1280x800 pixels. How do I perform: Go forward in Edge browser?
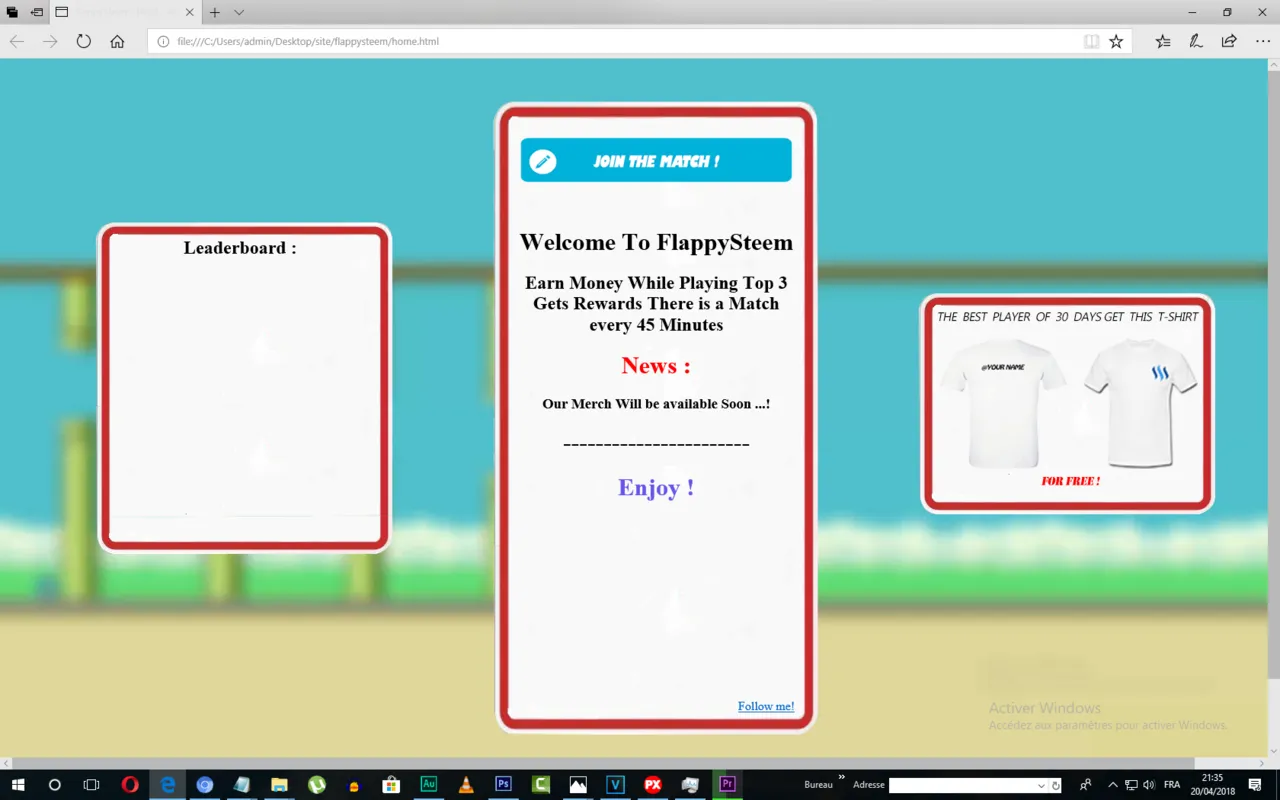click(x=50, y=42)
